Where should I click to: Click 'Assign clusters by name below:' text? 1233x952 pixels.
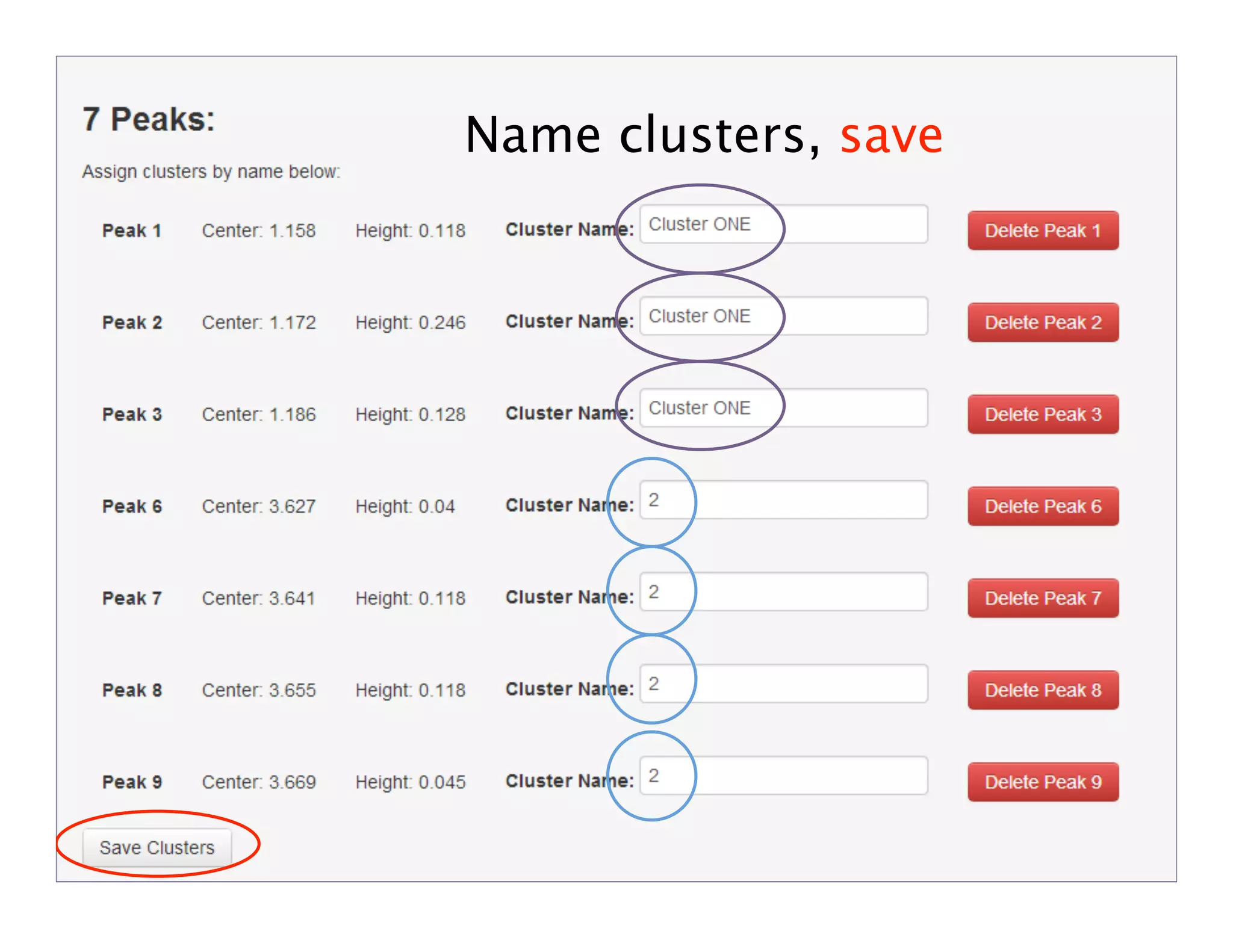tap(211, 172)
